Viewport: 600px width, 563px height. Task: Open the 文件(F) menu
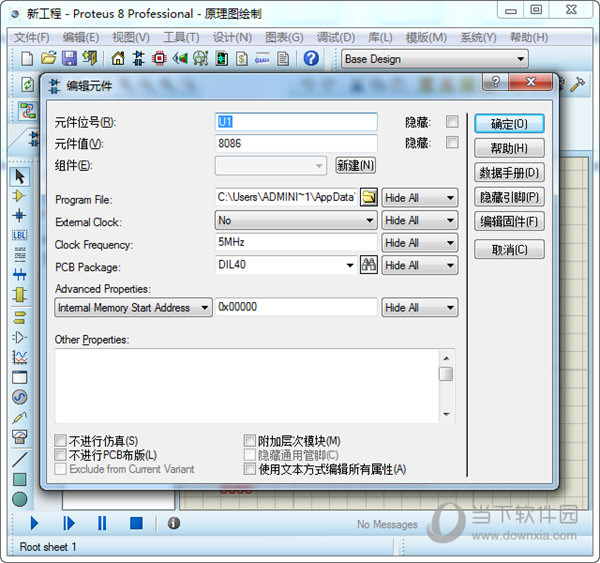pos(32,37)
